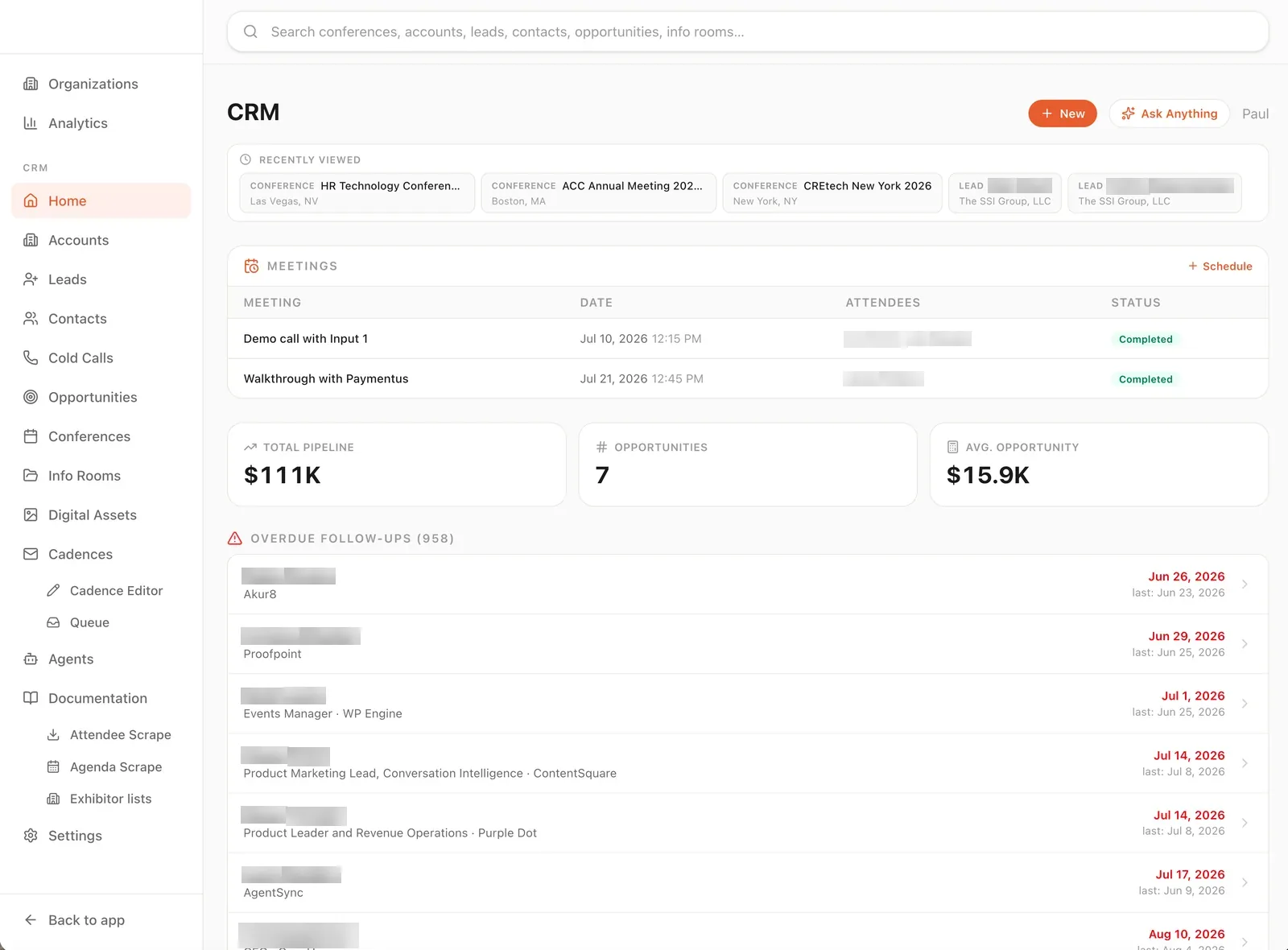Expand the AgentSync follow-up chevron
Viewport: 1288px width, 950px height.
pos(1245,882)
